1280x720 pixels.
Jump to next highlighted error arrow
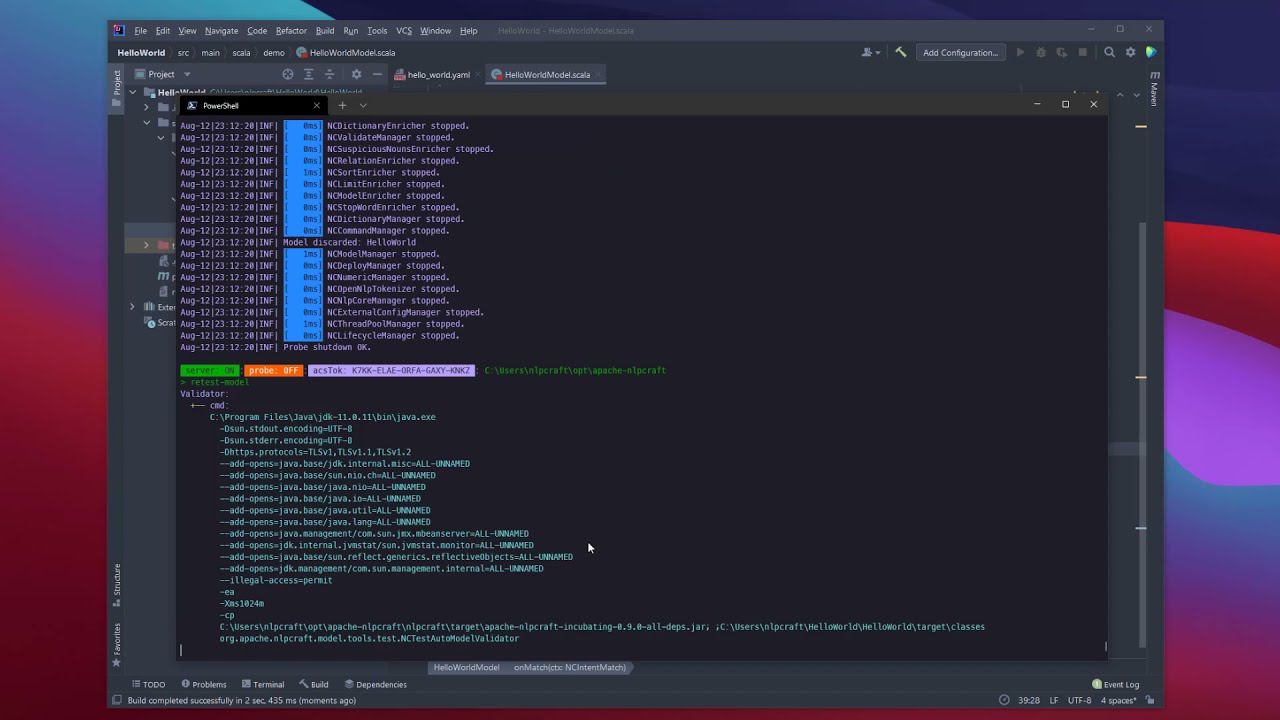tap(1135, 94)
